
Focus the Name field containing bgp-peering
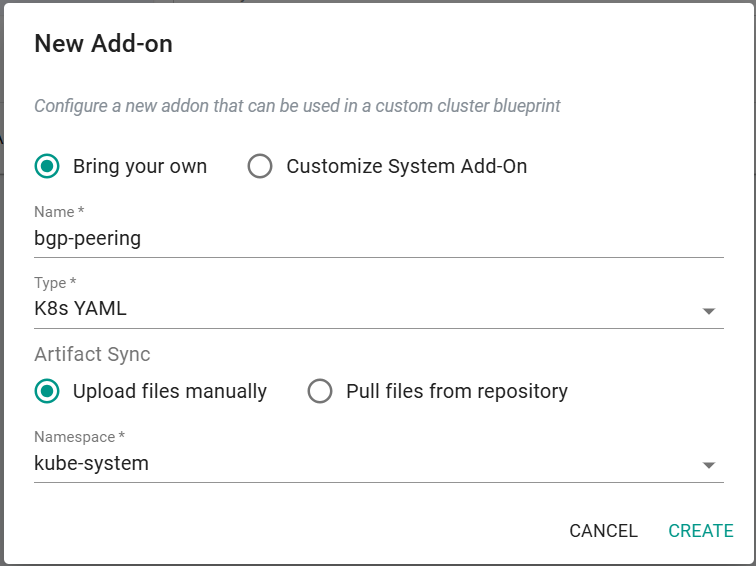point(379,239)
